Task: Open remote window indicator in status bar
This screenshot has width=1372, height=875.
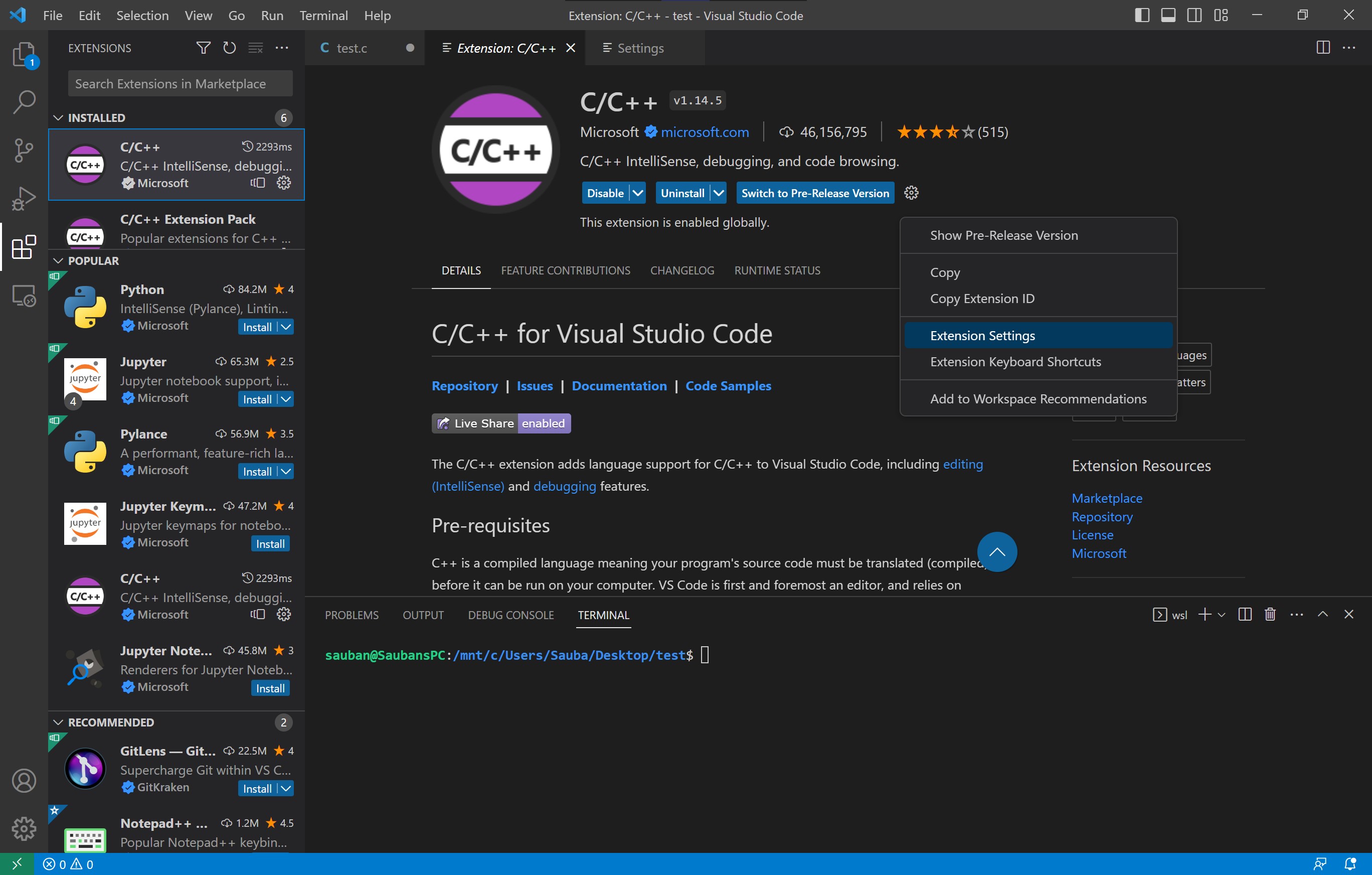Action: pos(17,863)
